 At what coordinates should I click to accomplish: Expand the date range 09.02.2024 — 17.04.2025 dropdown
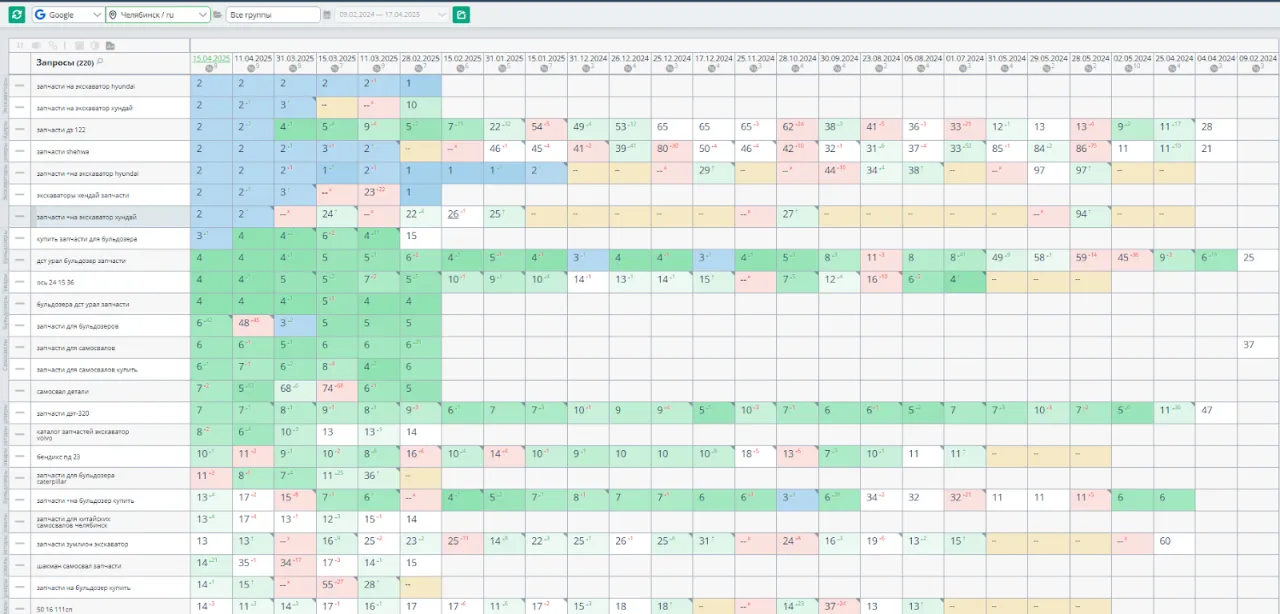point(393,15)
